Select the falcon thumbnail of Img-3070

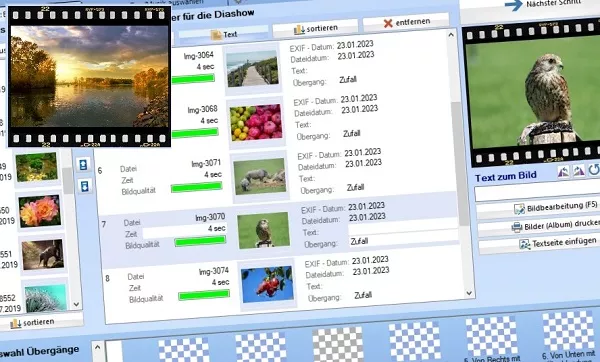coord(263,230)
